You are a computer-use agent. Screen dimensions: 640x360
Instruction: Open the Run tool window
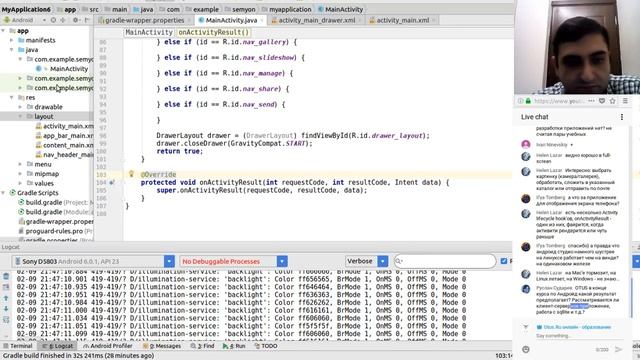pos(234,346)
